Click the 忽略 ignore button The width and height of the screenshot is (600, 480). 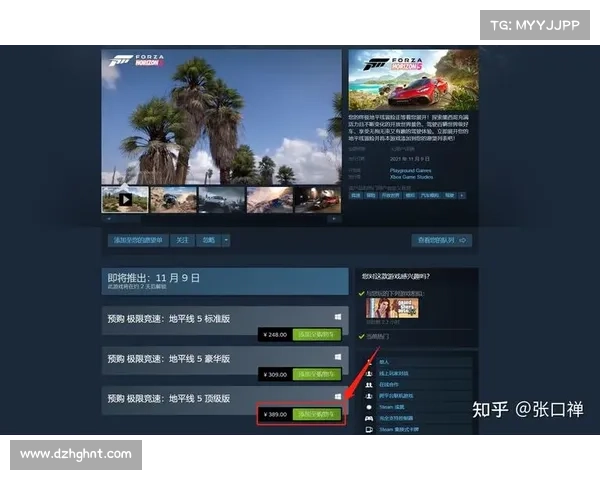tap(209, 240)
